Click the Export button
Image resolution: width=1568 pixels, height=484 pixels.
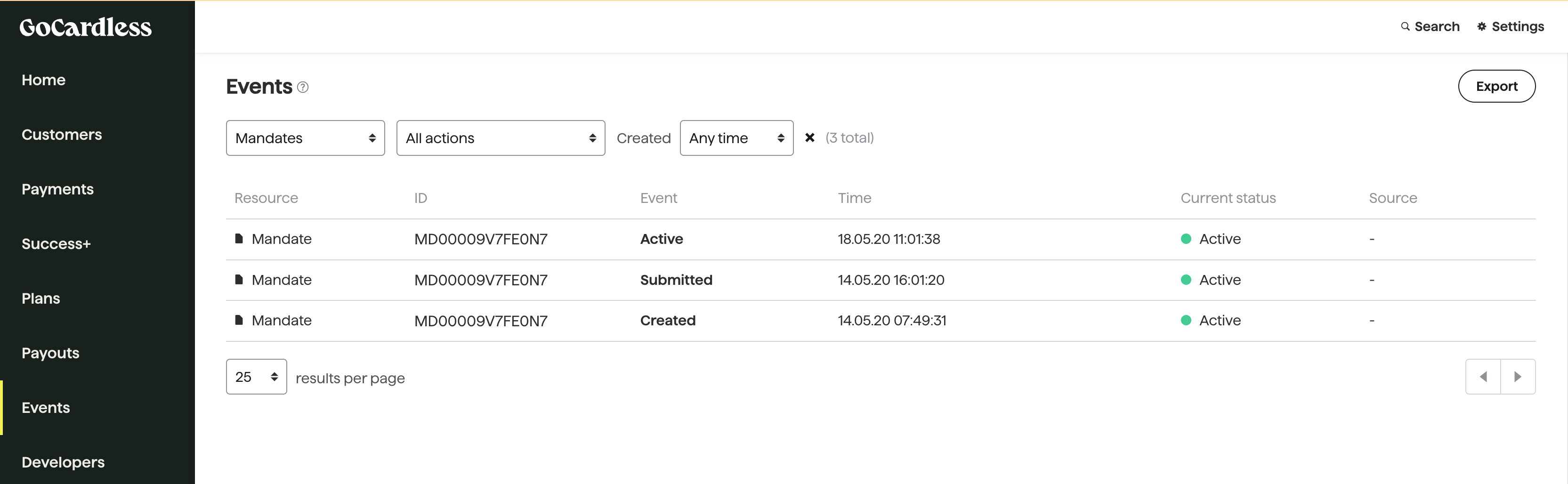pos(1496,87)
